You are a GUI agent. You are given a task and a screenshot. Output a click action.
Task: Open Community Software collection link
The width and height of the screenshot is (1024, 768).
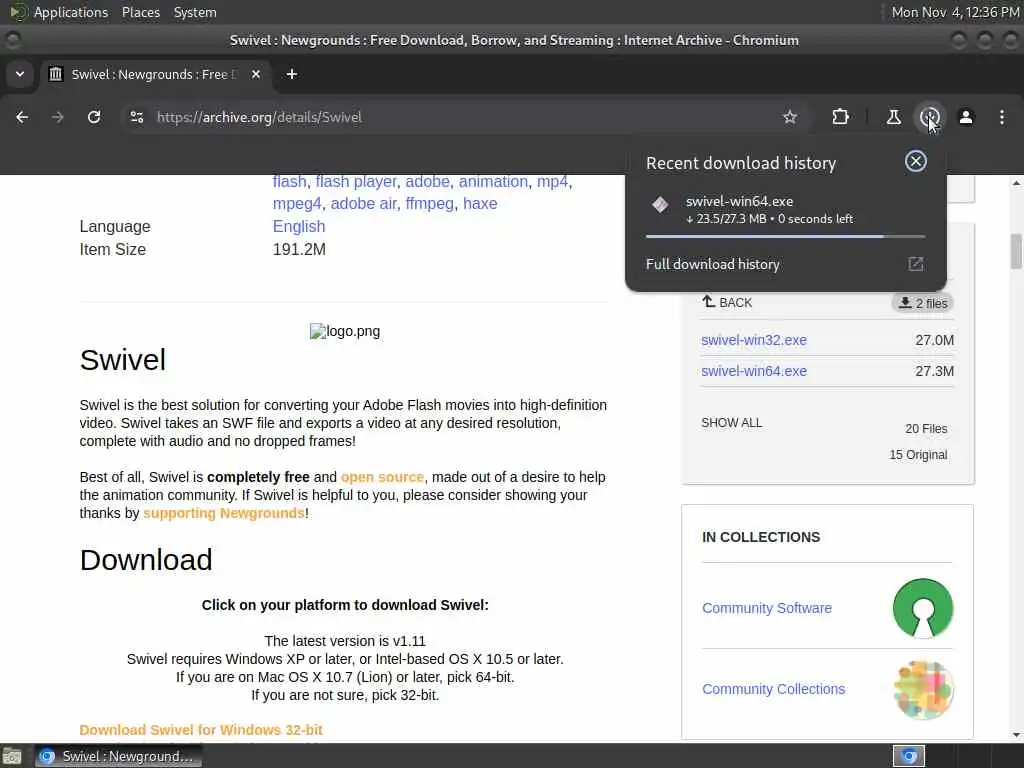pos(767,608)
